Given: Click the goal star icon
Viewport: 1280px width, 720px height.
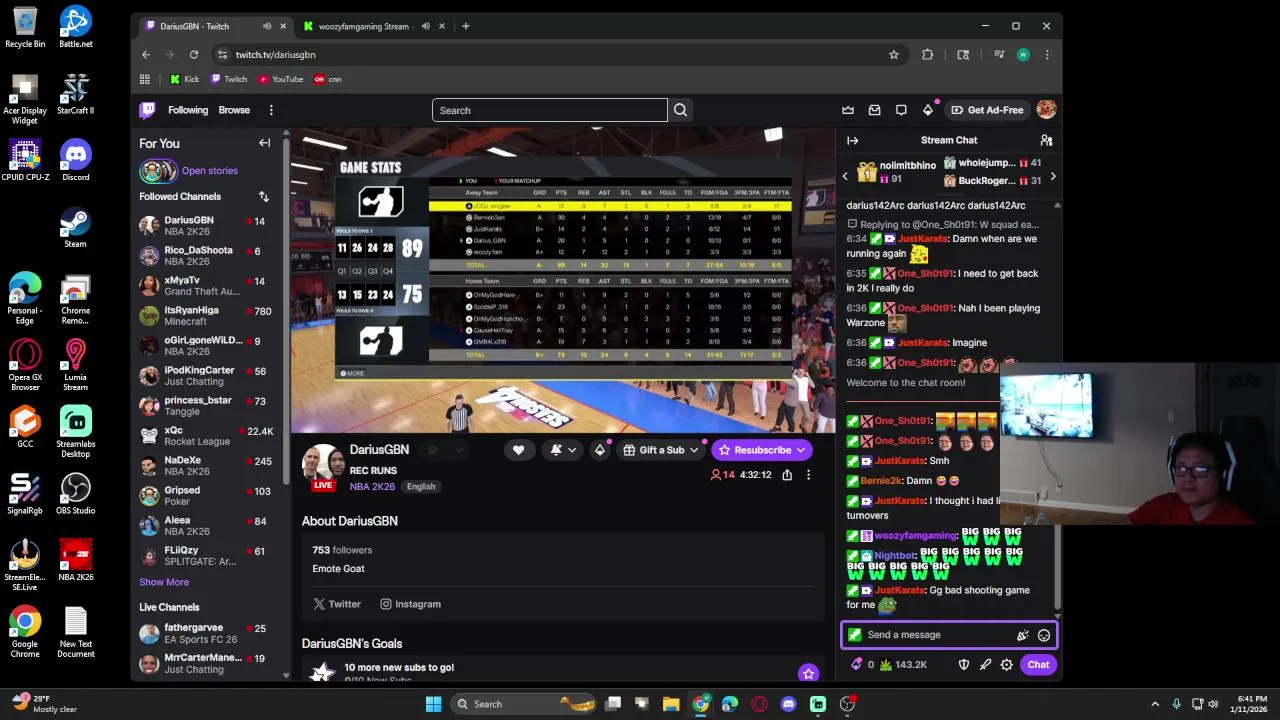Looking at the screenshot, I should point(808,673).
